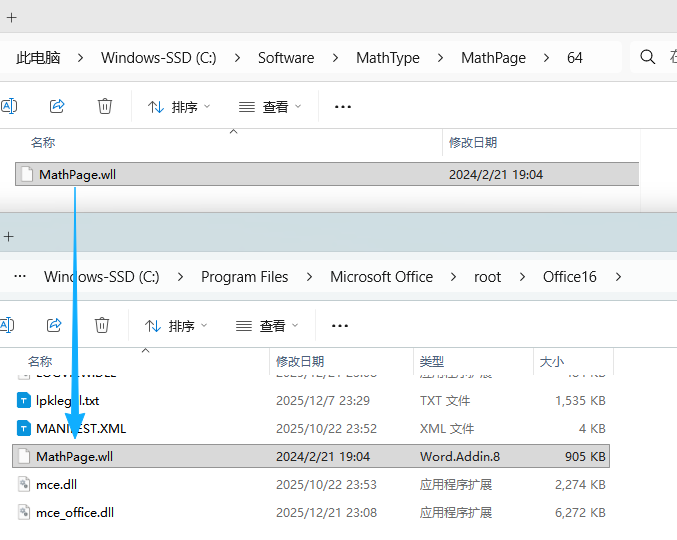The height and width of the screenshot is (540, 677).
Task: Expand chevron after MathType breadcrumb
Action: tap(440, 57)
